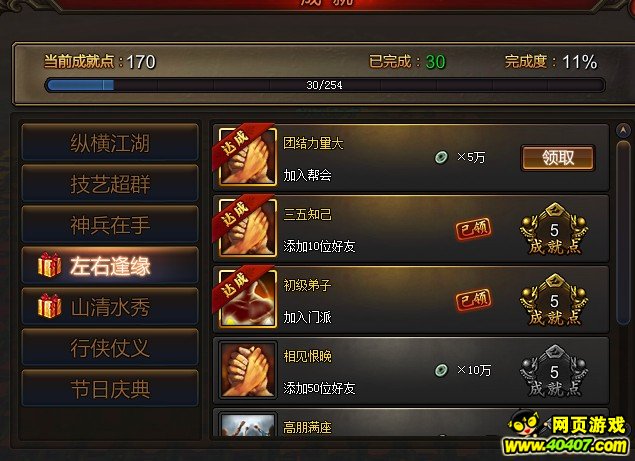
Task: Click the 团结力量大 achievement icon
Action: (247, 157)
